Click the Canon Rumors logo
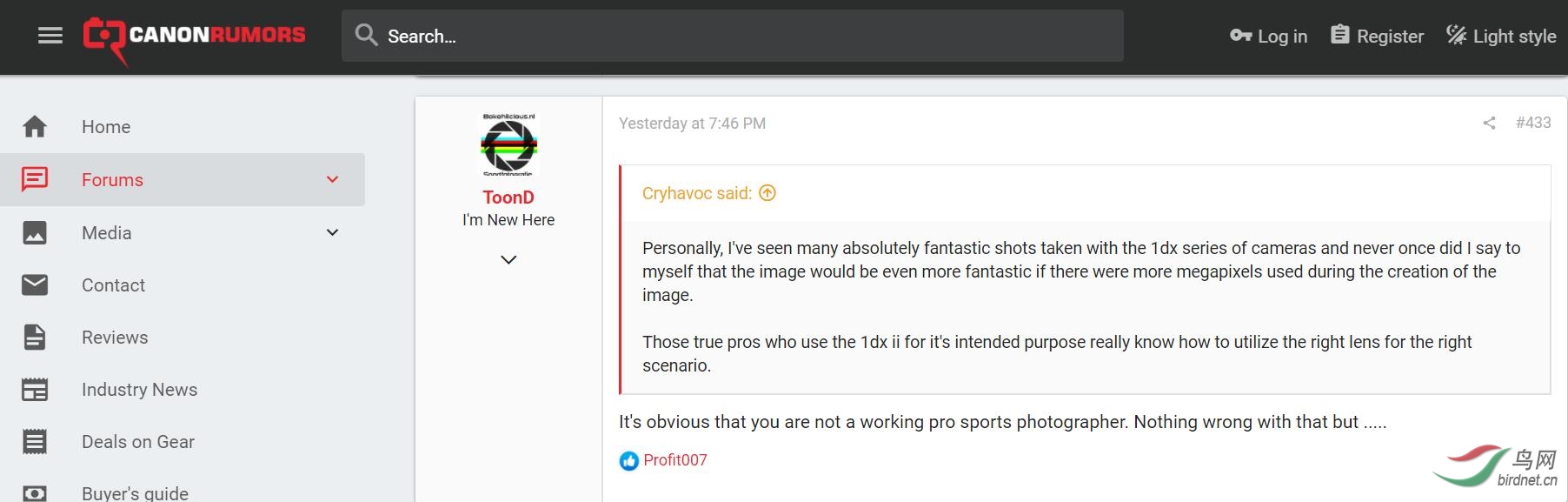Viewport: 1568px width, 502px height. click(194, 37)
